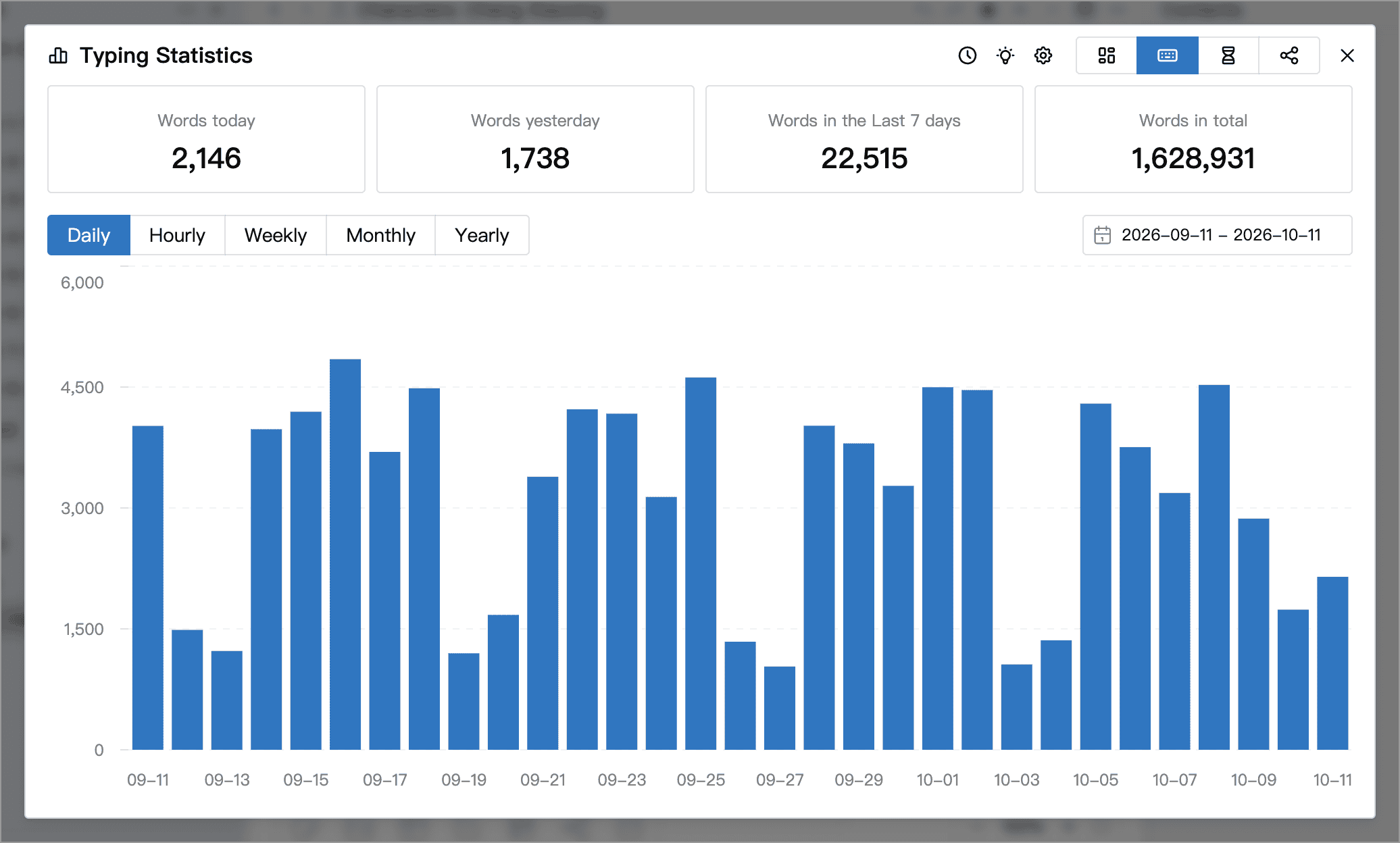Open the clock history icon
The height and width of the screenshot is (843, 1400).
968,55
